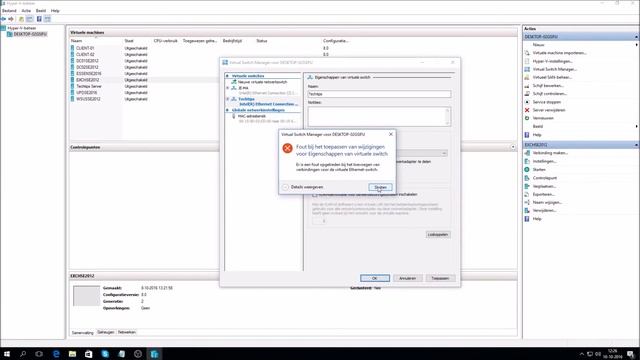
Task: Collapse the EXCHSE2012 actions section
Action: pyautogui.click(x=637, y=145)
